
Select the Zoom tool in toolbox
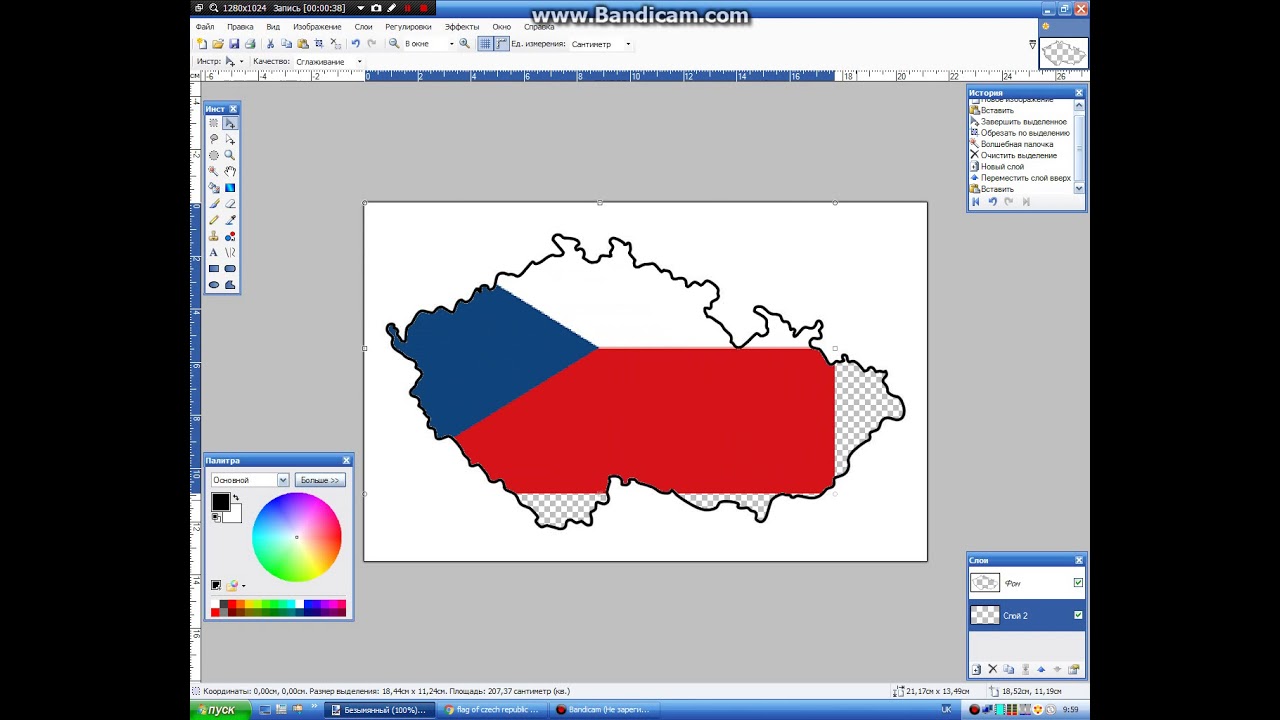(230, 155)
